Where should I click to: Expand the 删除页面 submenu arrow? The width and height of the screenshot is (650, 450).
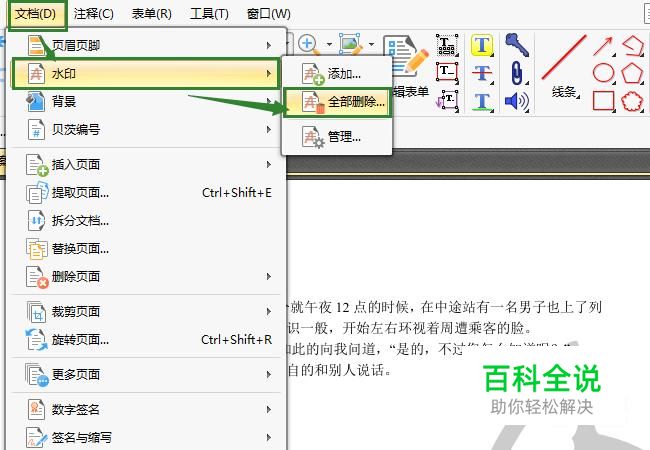(x=269, y=276)
